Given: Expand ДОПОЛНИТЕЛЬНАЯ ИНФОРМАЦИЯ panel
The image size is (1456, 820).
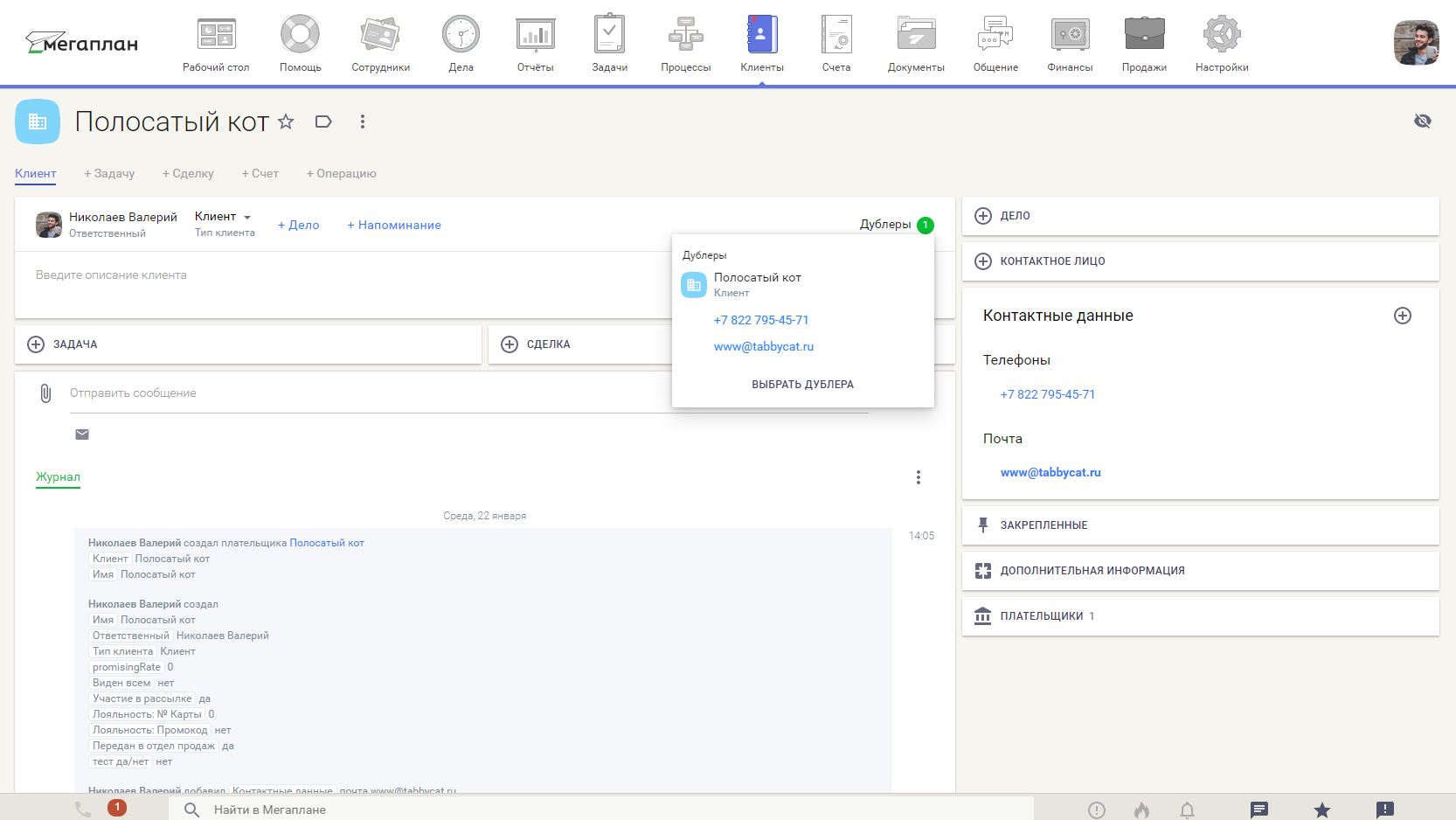Looking at the screenshot, I should [x=1201, y=571].
